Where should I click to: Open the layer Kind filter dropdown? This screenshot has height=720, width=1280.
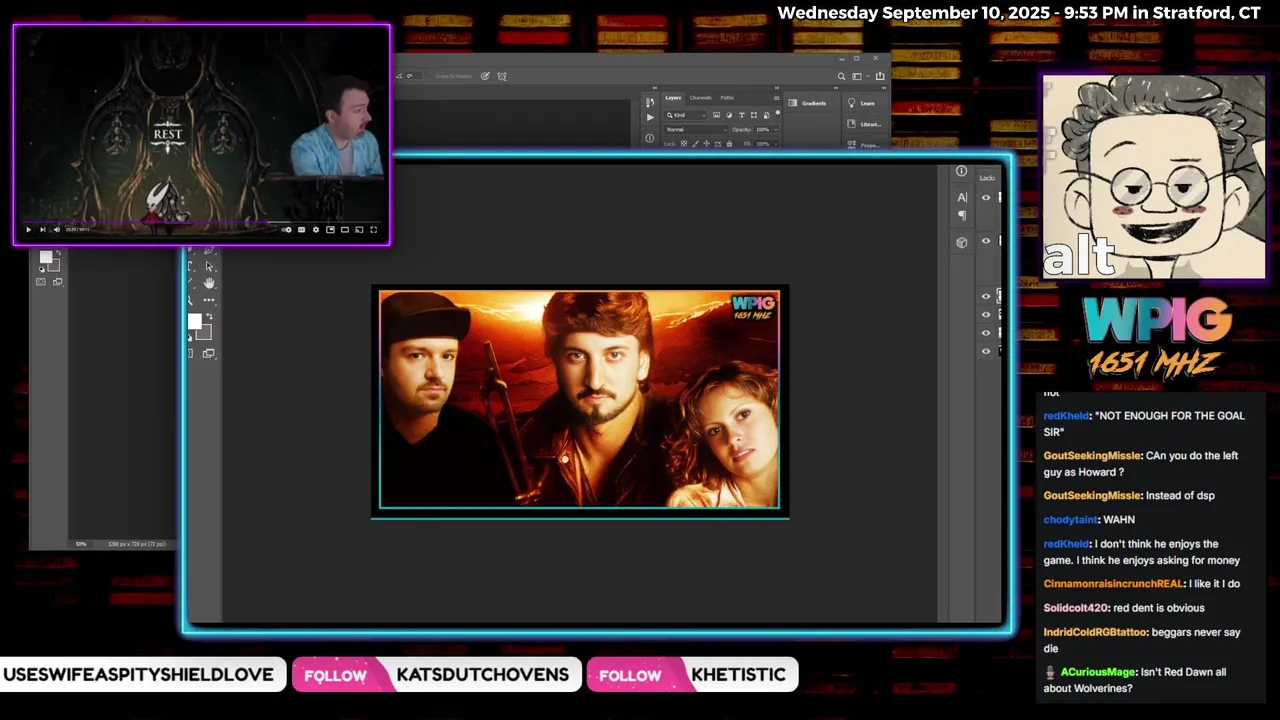click(686, 115)
